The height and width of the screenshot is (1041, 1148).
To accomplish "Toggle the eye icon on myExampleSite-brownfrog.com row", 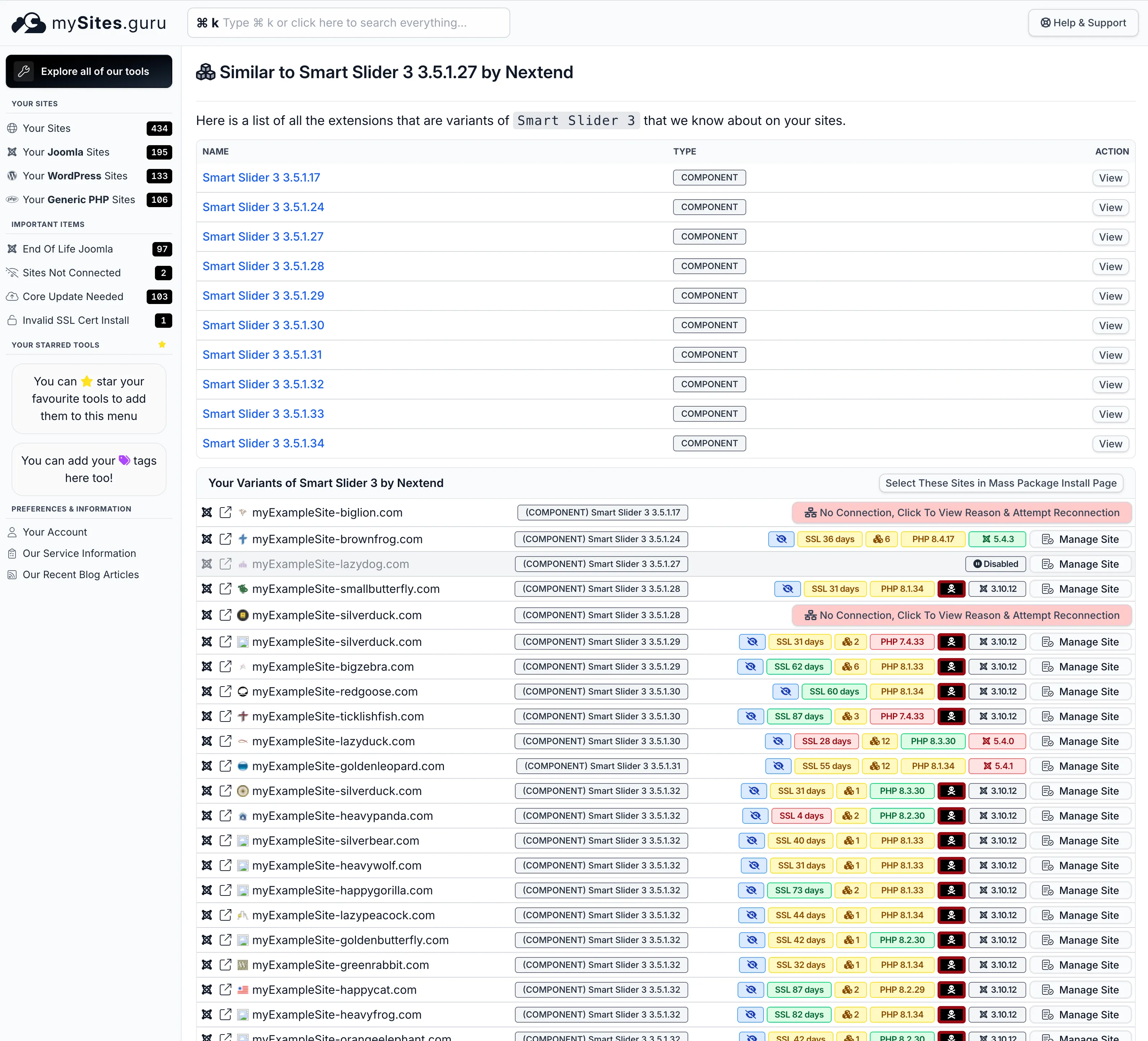I will click(781, 539).
